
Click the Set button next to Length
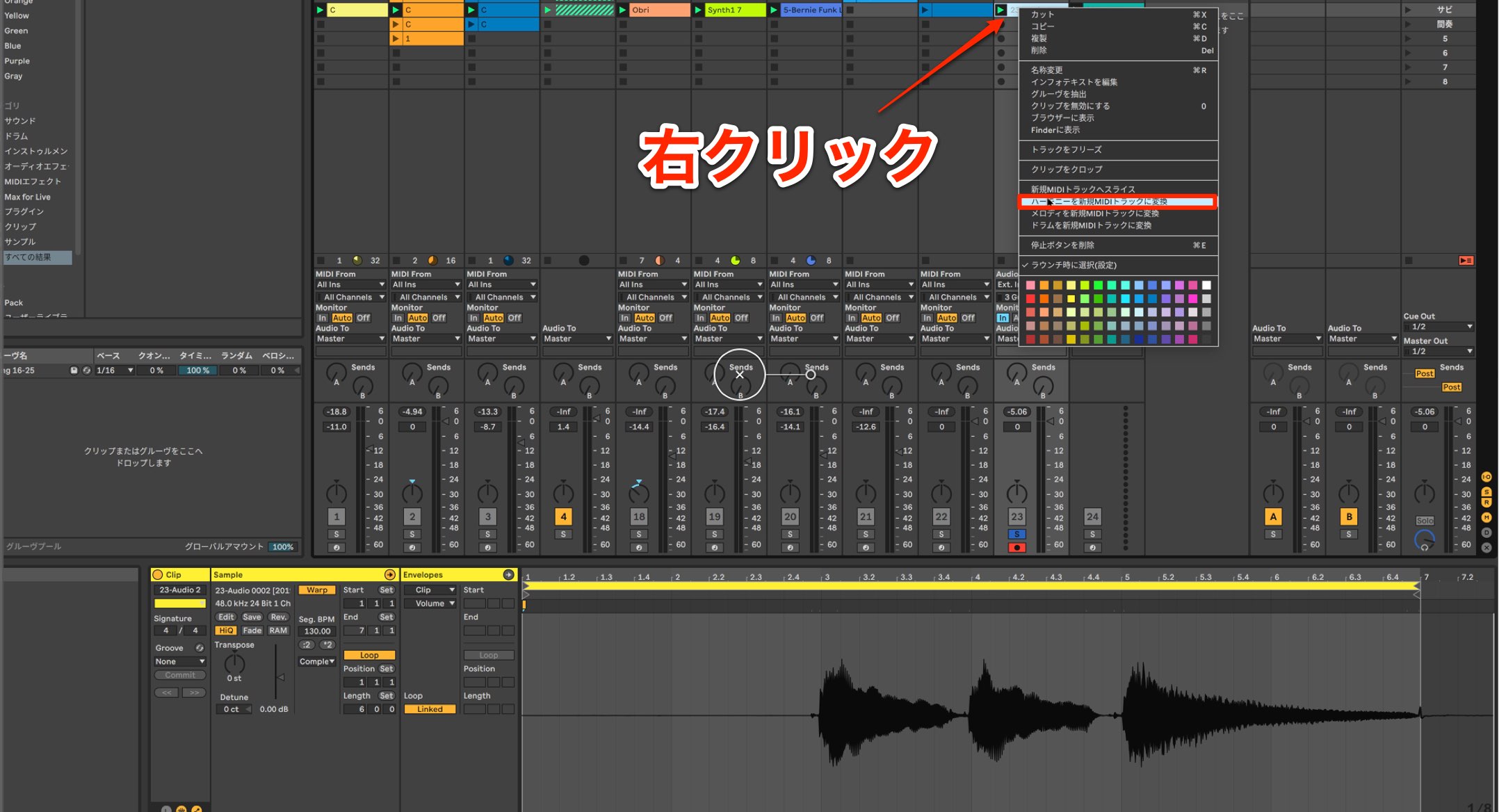point(387,696)
